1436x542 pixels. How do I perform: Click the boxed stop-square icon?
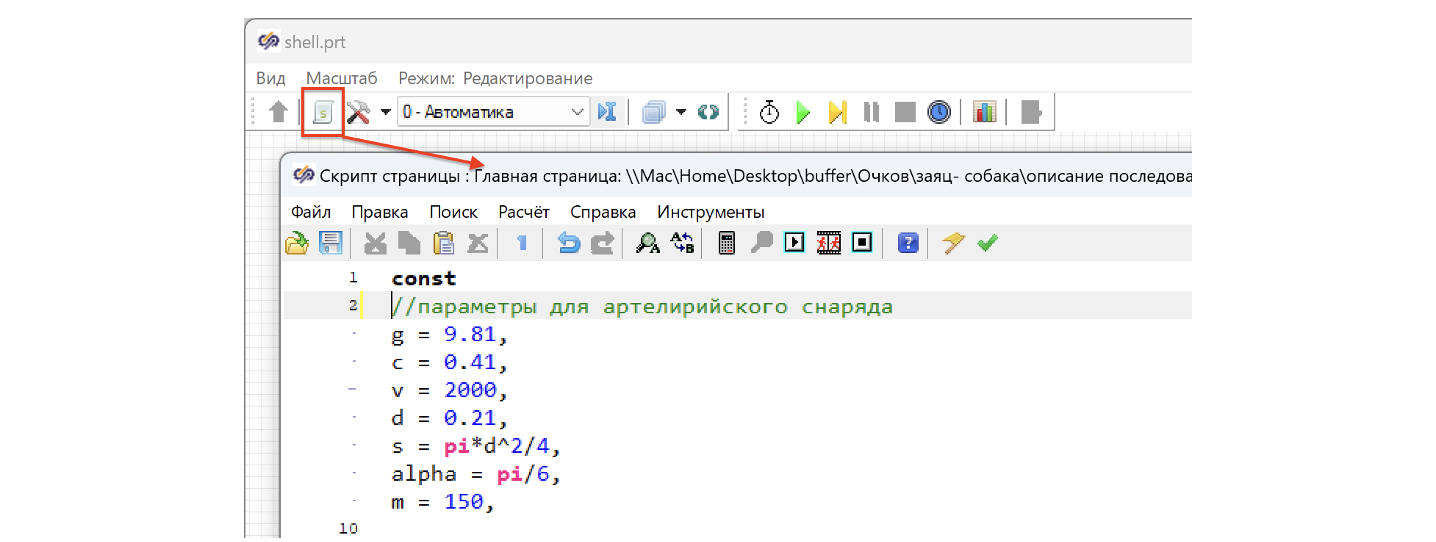pos(863,243)
